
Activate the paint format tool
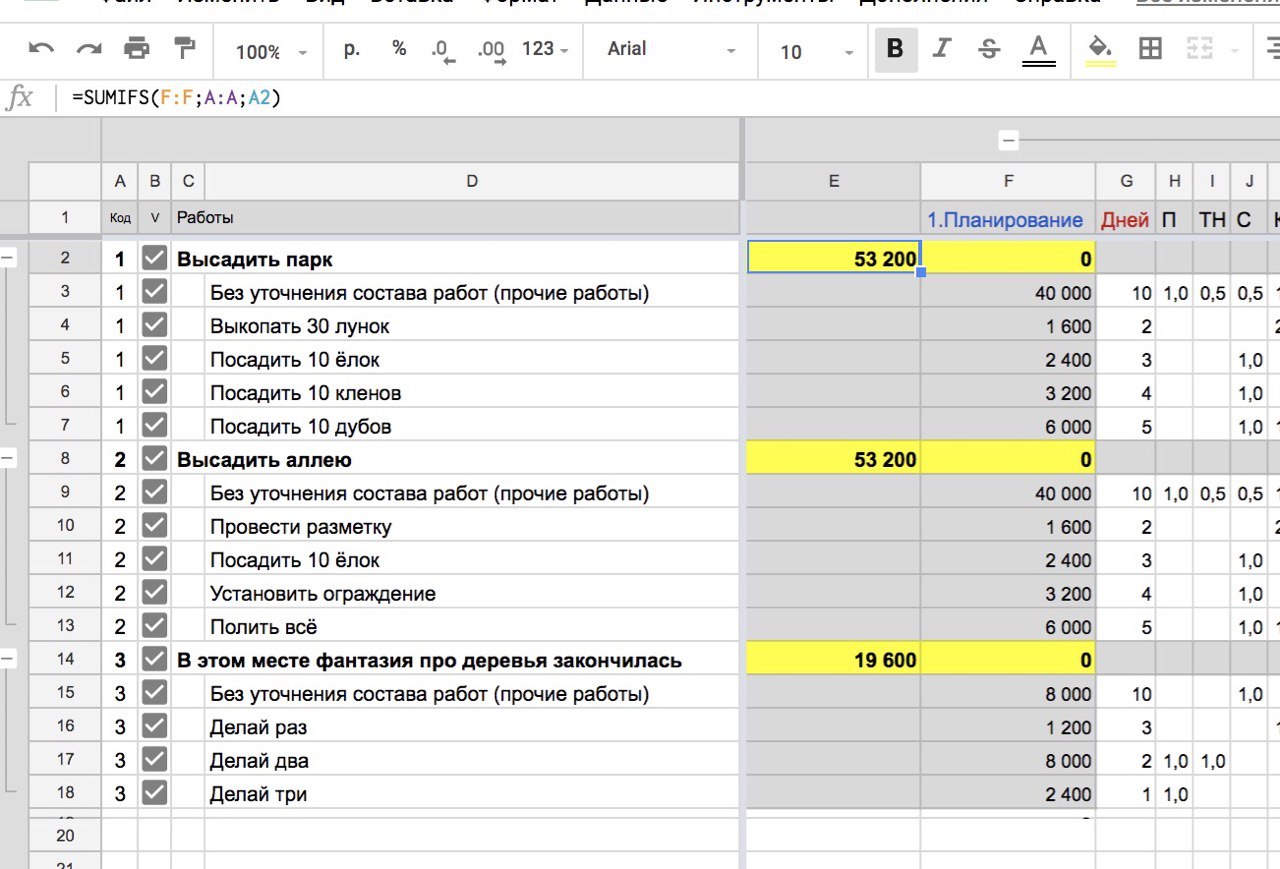(185, 49)
